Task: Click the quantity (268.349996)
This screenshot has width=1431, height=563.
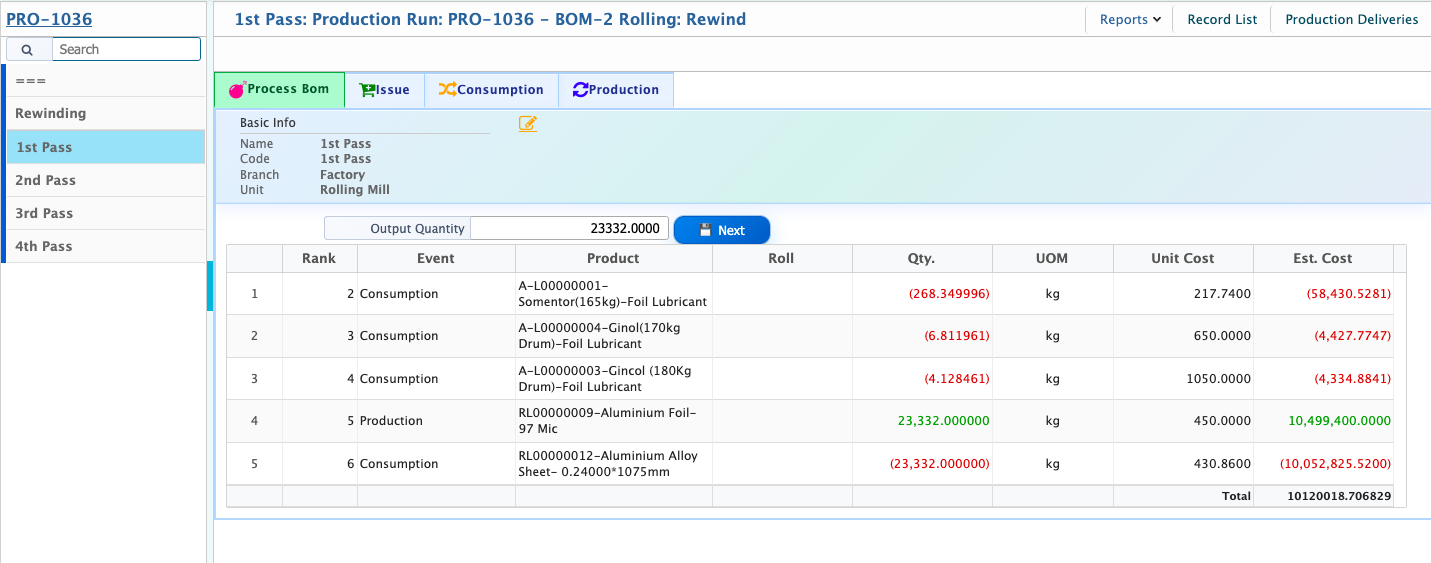Action: [x=949, y=294]
